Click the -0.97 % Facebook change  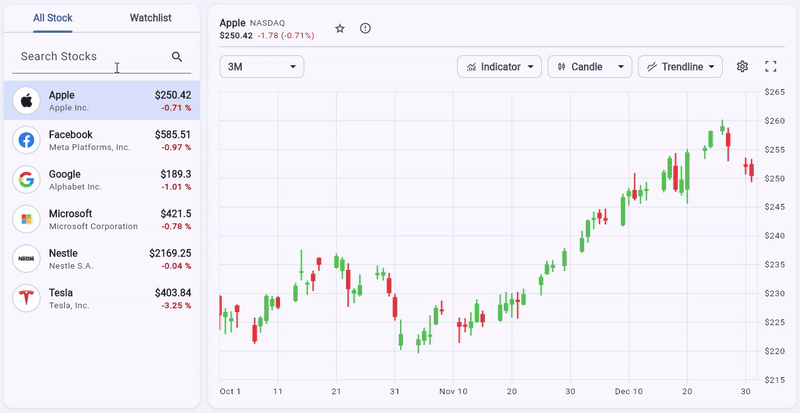(x=176, y=148)
